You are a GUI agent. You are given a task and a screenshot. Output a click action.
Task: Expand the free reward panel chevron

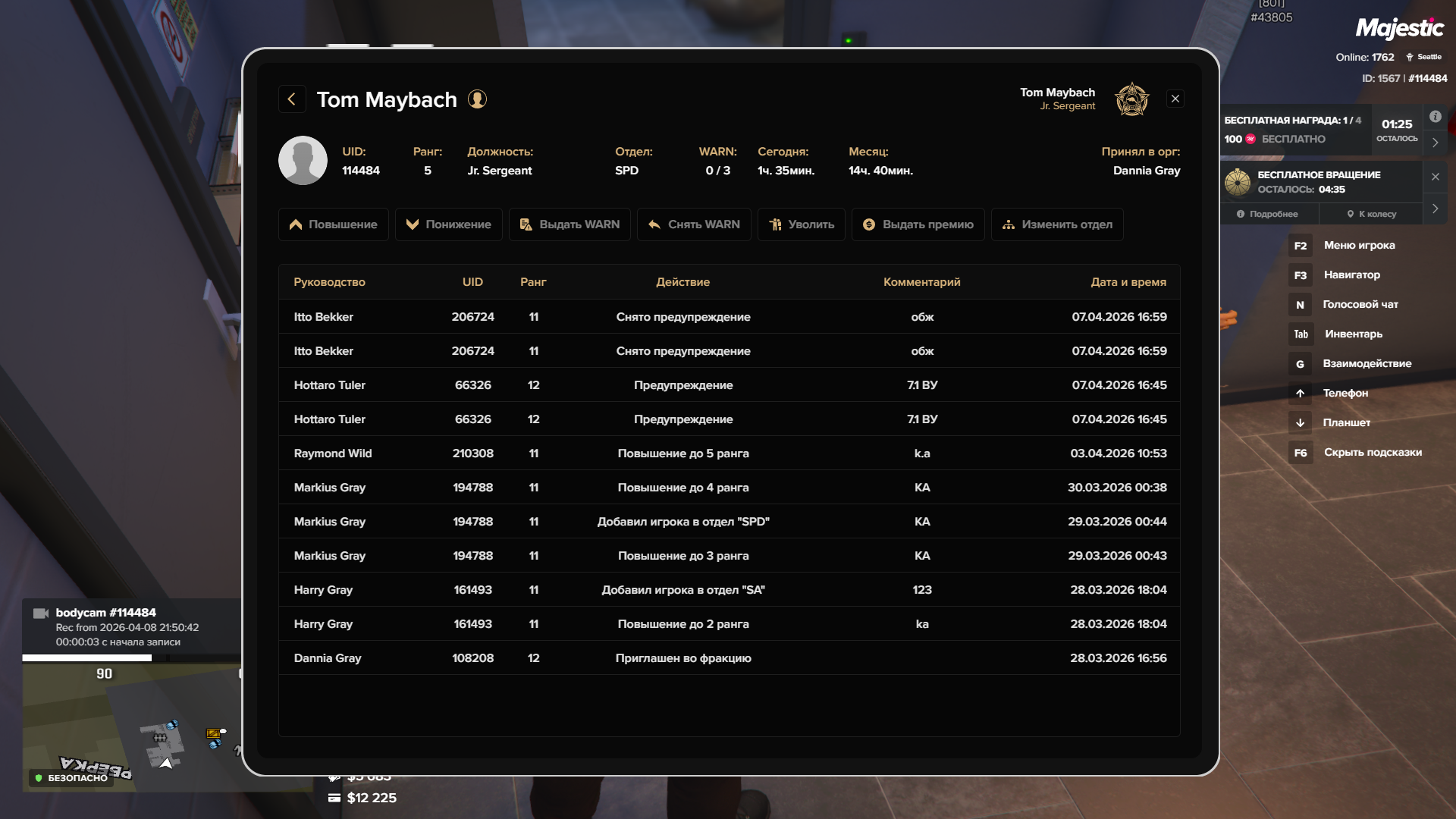(x=1435, y=142)
